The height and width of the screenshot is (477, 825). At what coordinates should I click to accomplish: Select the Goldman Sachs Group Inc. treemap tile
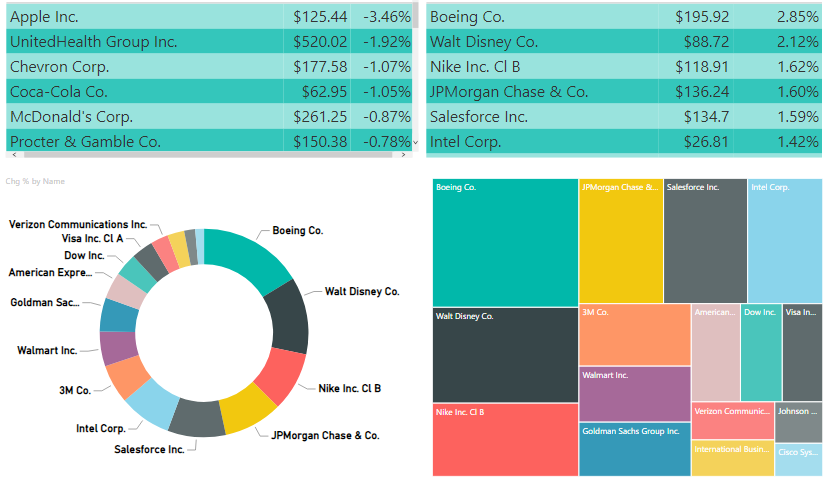635,449
